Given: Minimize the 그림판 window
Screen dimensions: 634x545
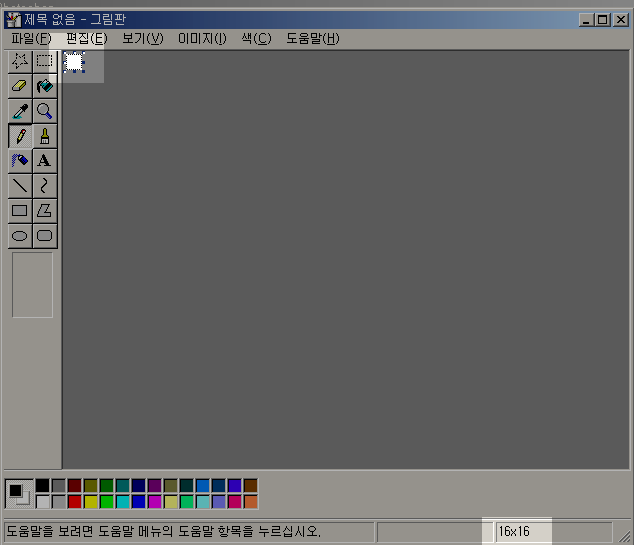Looking at the screenshot, I should 586,20.
